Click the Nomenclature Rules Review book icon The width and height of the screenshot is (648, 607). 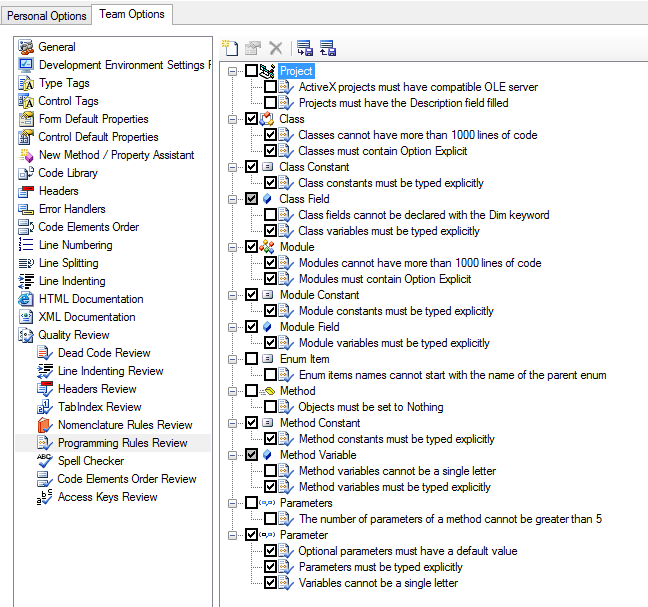[45, 425]
